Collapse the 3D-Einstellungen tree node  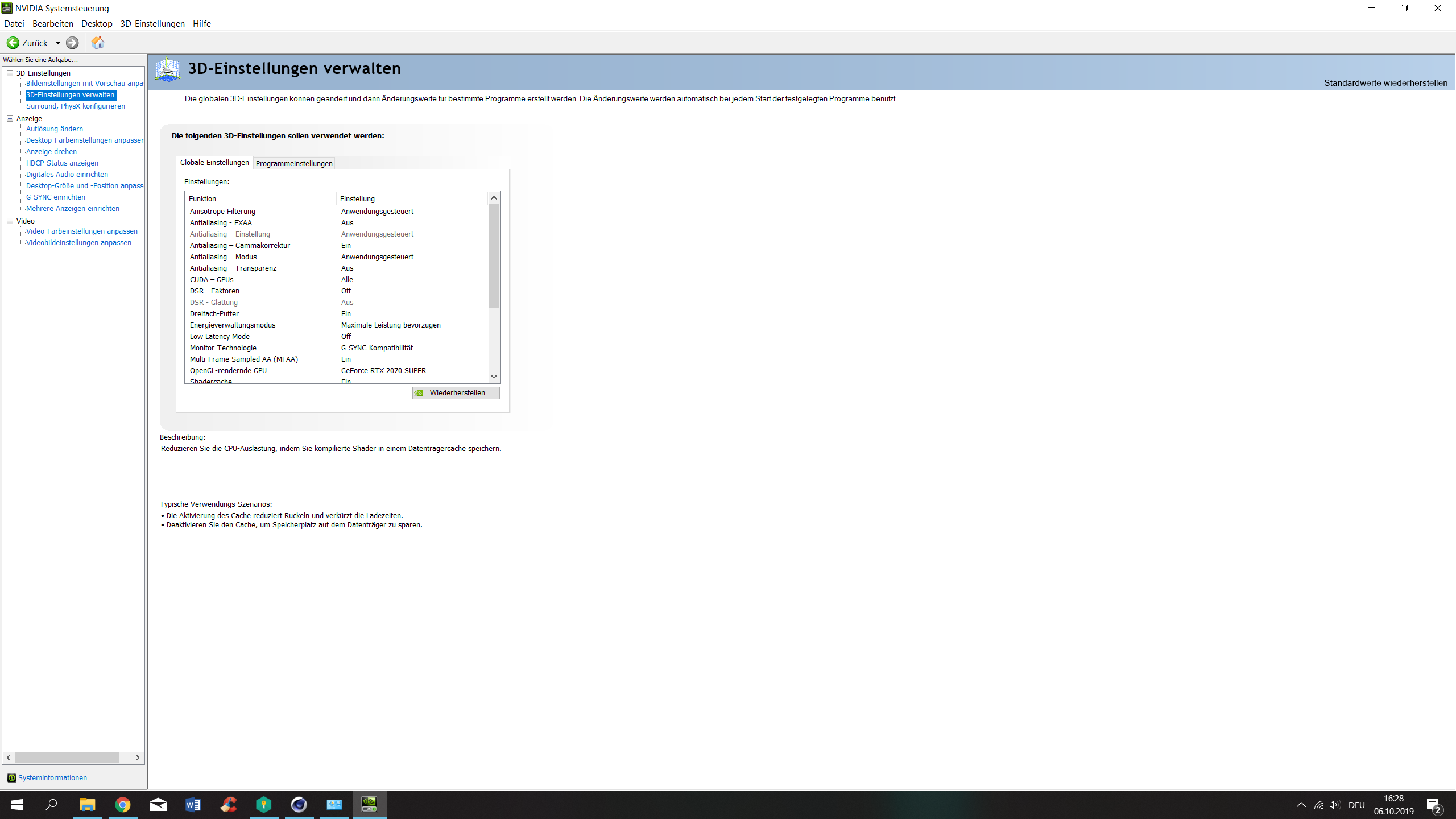10,73
